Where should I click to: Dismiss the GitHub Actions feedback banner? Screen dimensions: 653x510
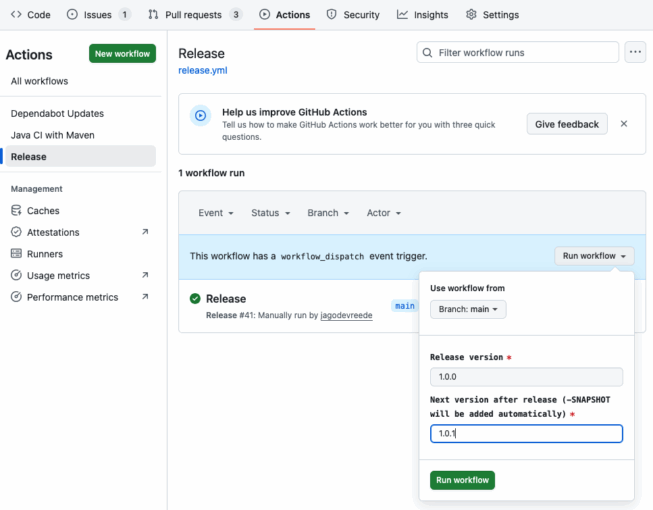[624, 124]
